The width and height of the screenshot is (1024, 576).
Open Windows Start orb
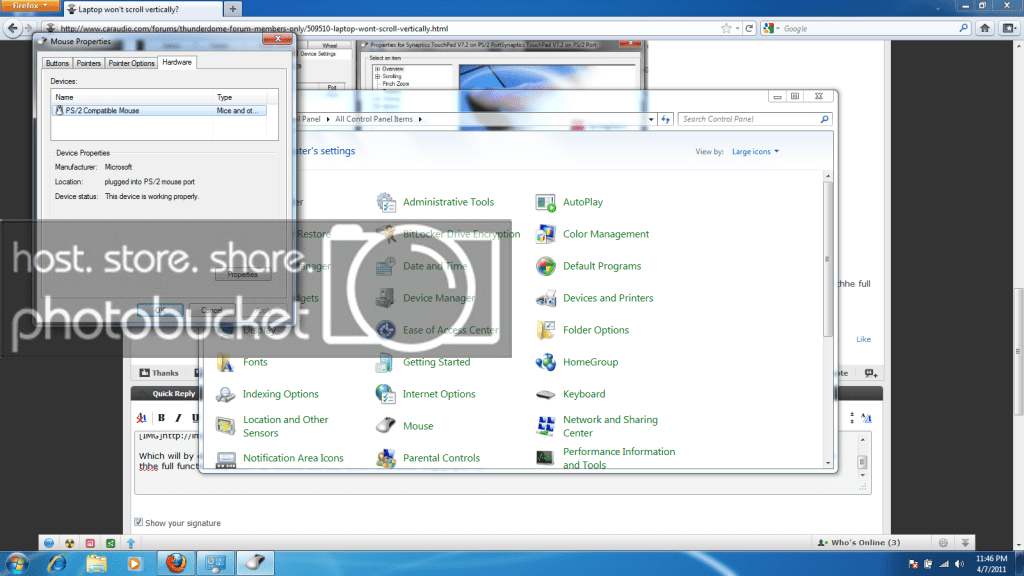[16, 563]
